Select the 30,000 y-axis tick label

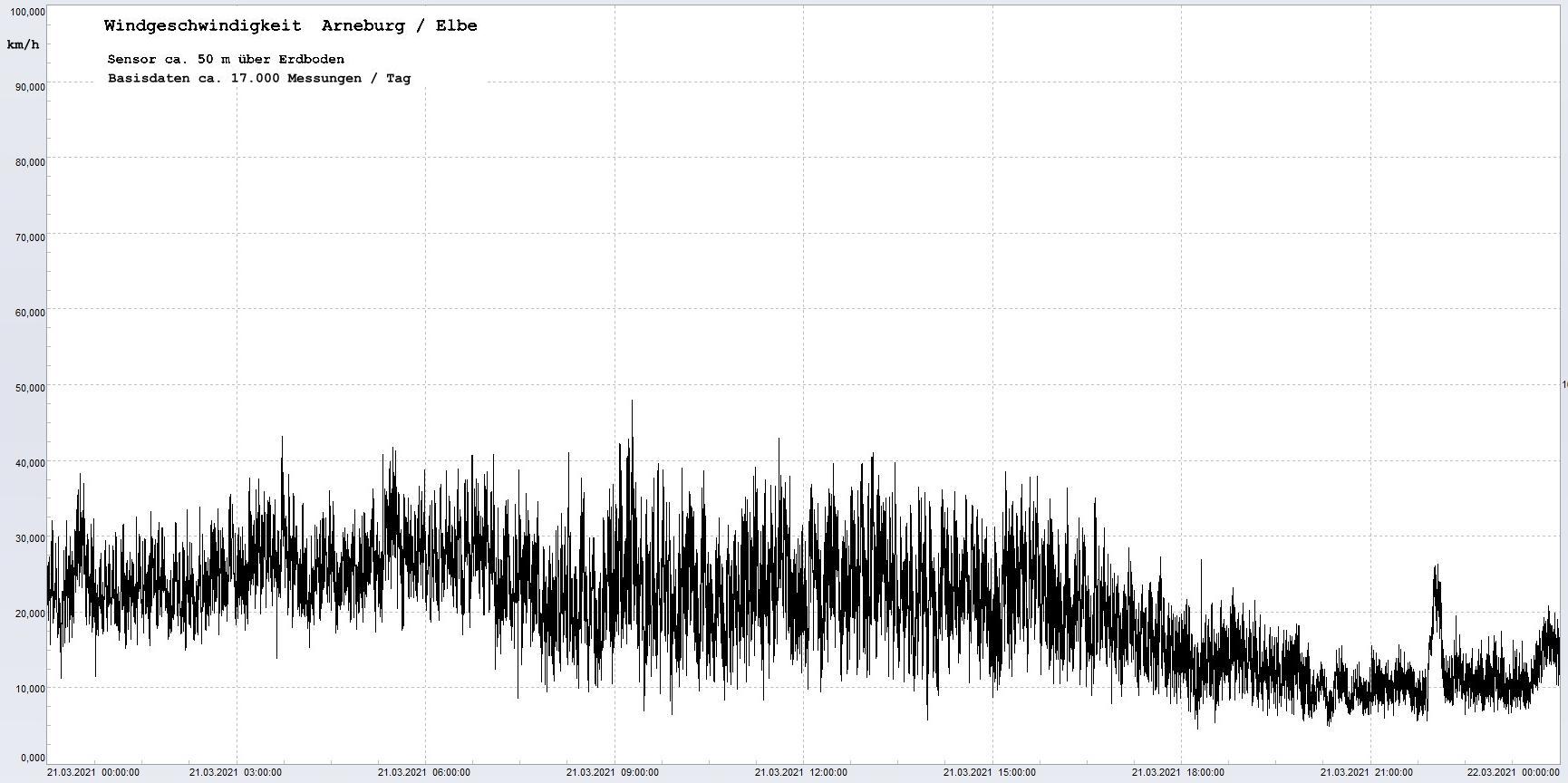(29, 538)
